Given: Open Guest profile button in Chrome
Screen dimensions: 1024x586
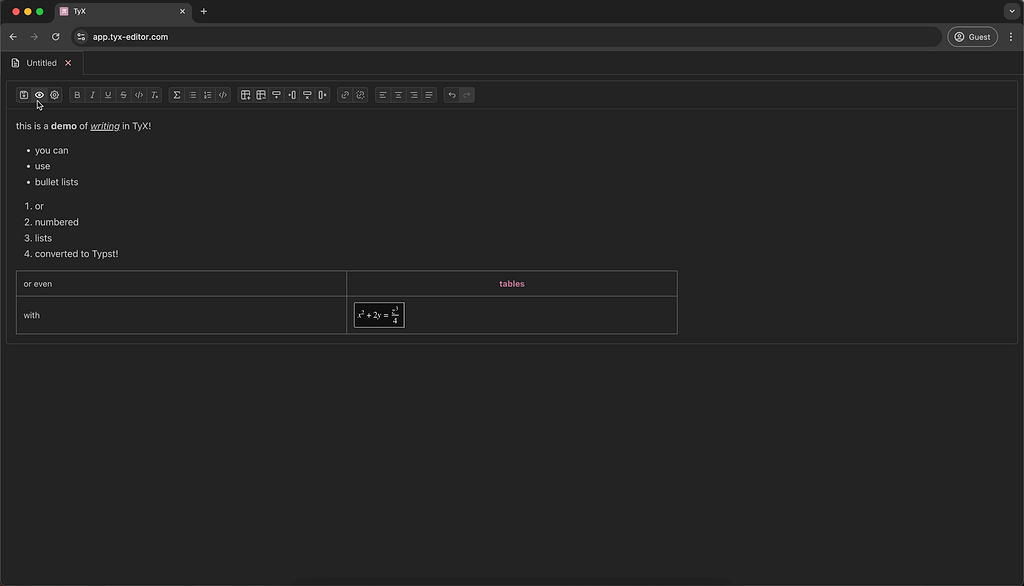Looking at the screenshot, I should [x=972, y=37].
